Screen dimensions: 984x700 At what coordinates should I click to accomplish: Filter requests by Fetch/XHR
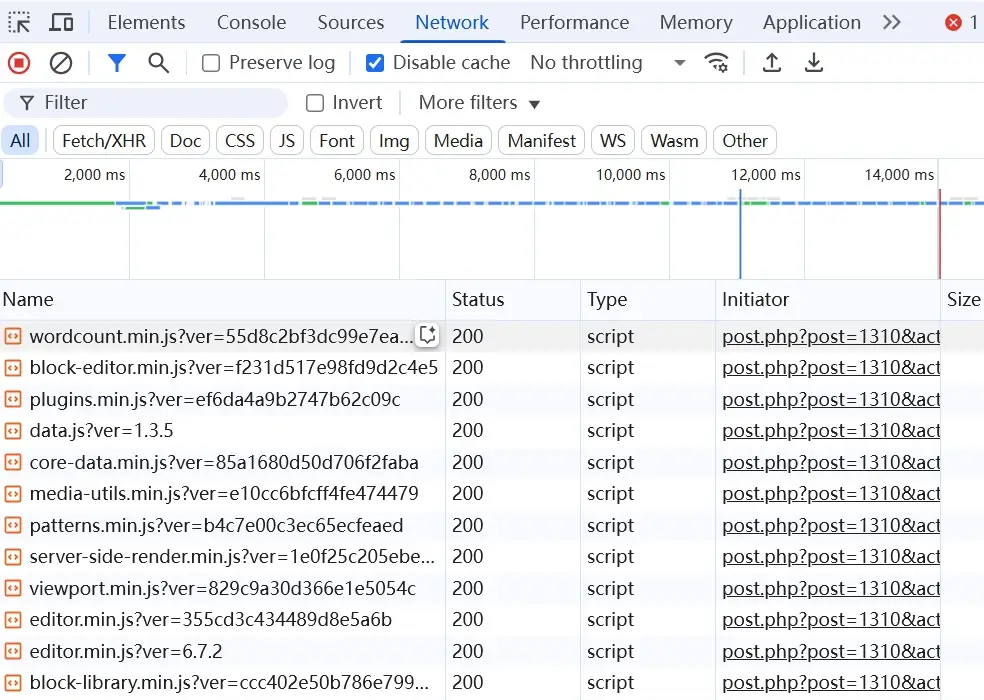tap(104, 141)
